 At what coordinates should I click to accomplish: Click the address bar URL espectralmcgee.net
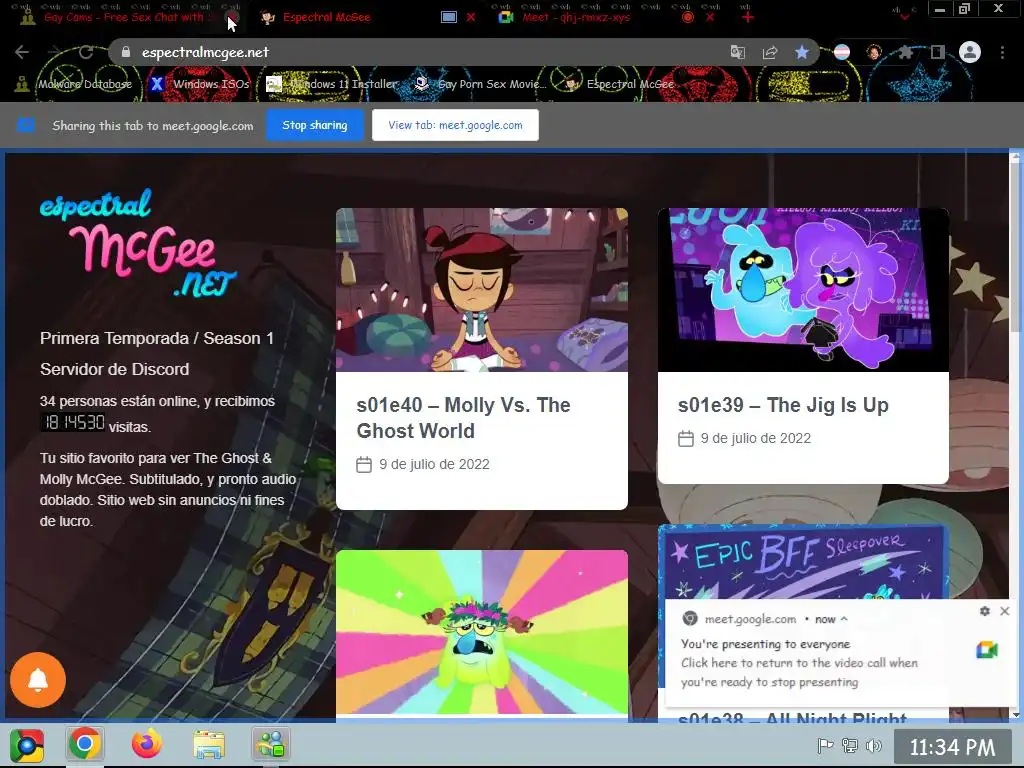pyautogui.click(x=205, y=52)
